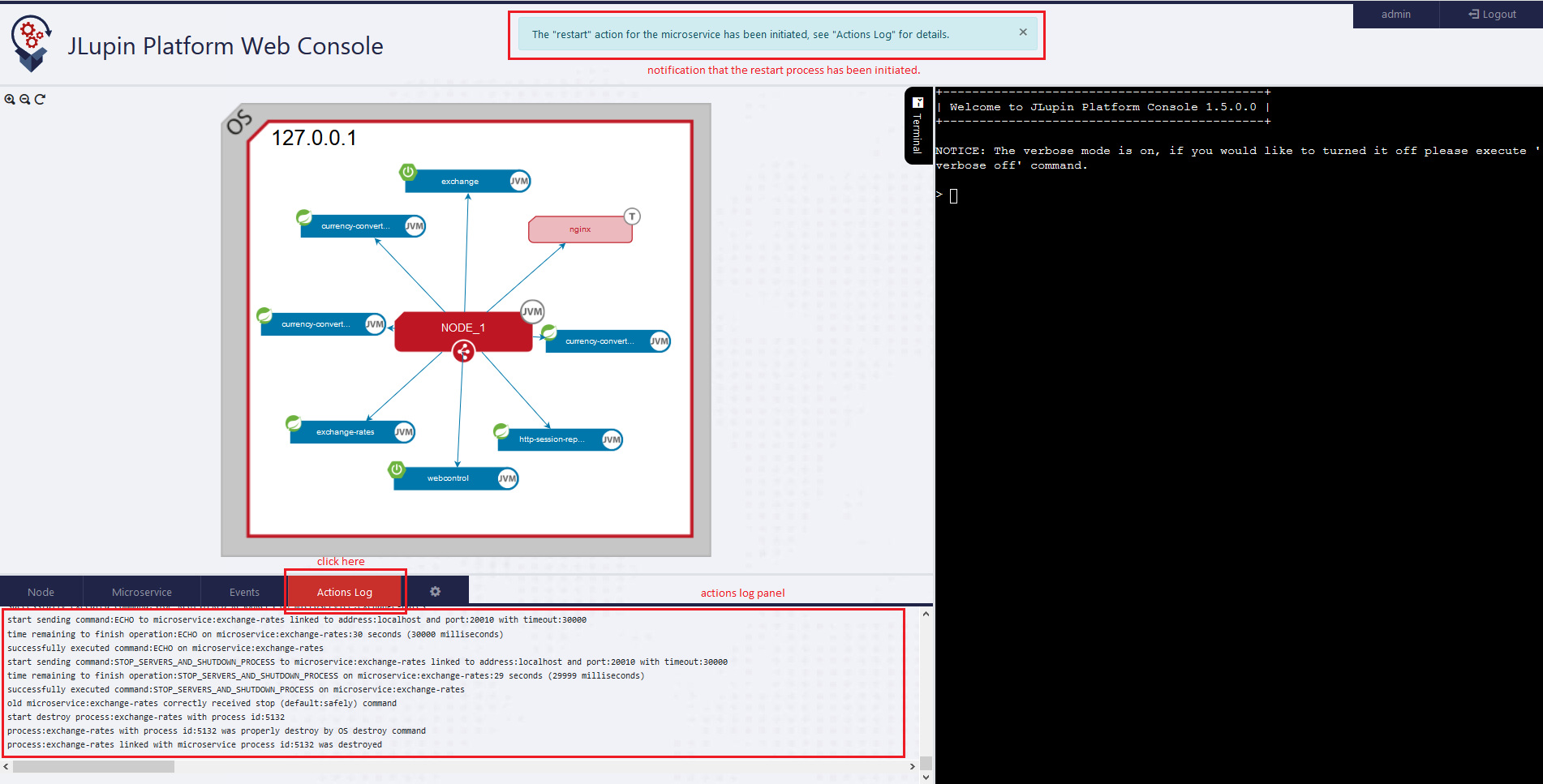This screenshot has height=784, width=1543.
Task: Dismiss the restart notification banner
Action: 1023,32
